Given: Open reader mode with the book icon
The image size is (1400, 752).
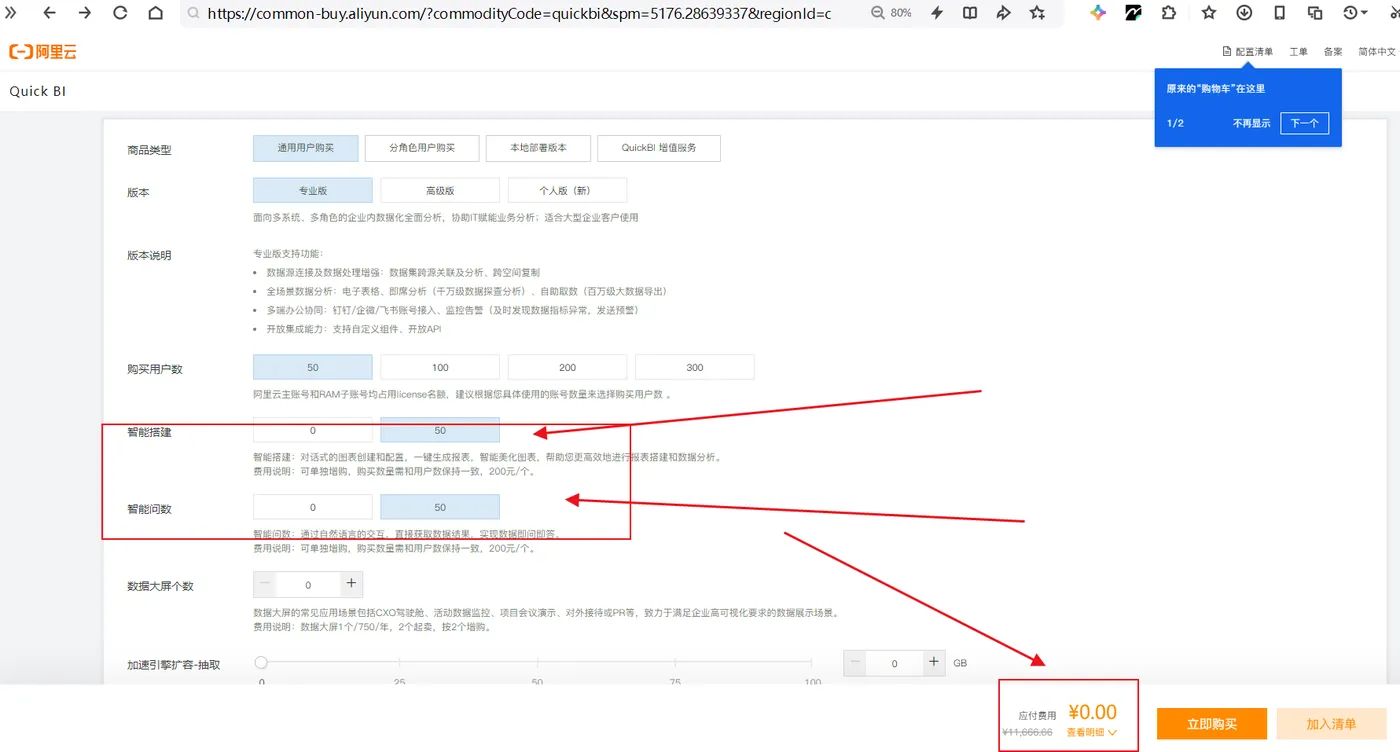Looking at the screenshot, I should 970,13.
